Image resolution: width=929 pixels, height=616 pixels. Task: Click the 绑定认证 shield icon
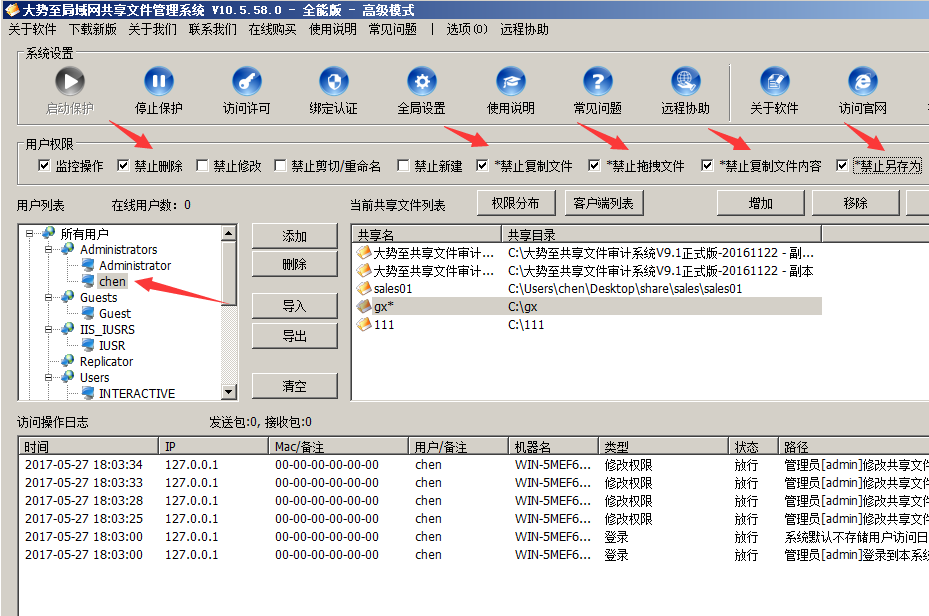(334, 82)
